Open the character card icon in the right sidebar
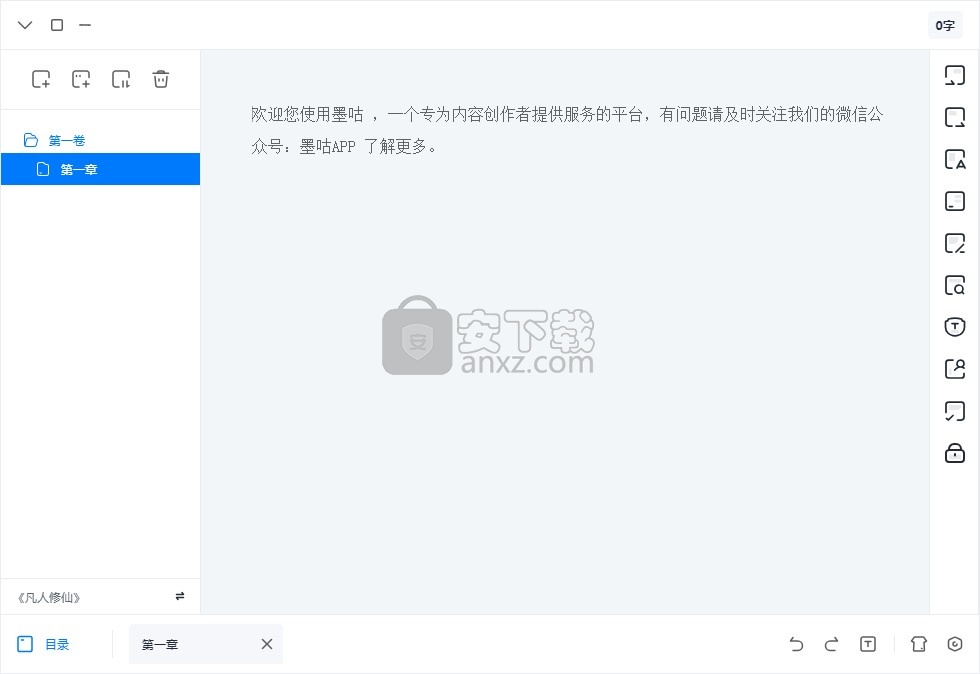Screen dimensions: 980x674 pos(954,369)
